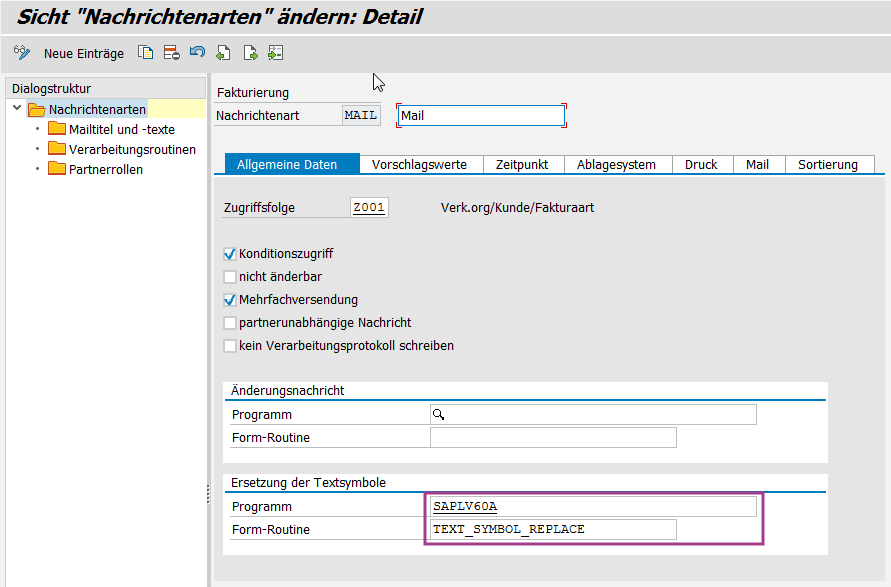Go to the next entry icon
This screenshot has width=891, height=587.
(x=250, y=53)
